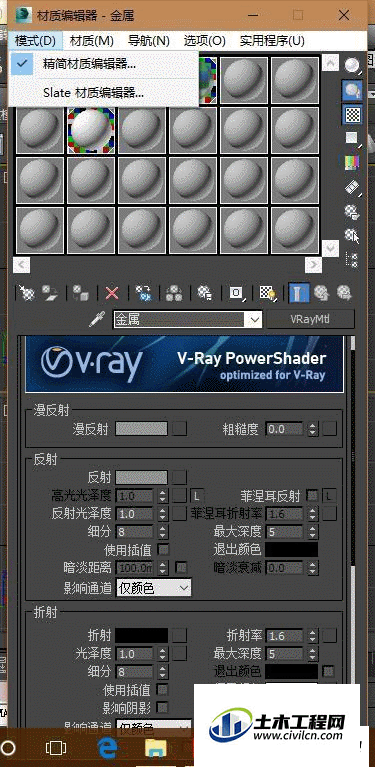The image size is (375, 767).
Task: Toggle the Backlight icon in side toolbar
Action: [x=352, y=89]
